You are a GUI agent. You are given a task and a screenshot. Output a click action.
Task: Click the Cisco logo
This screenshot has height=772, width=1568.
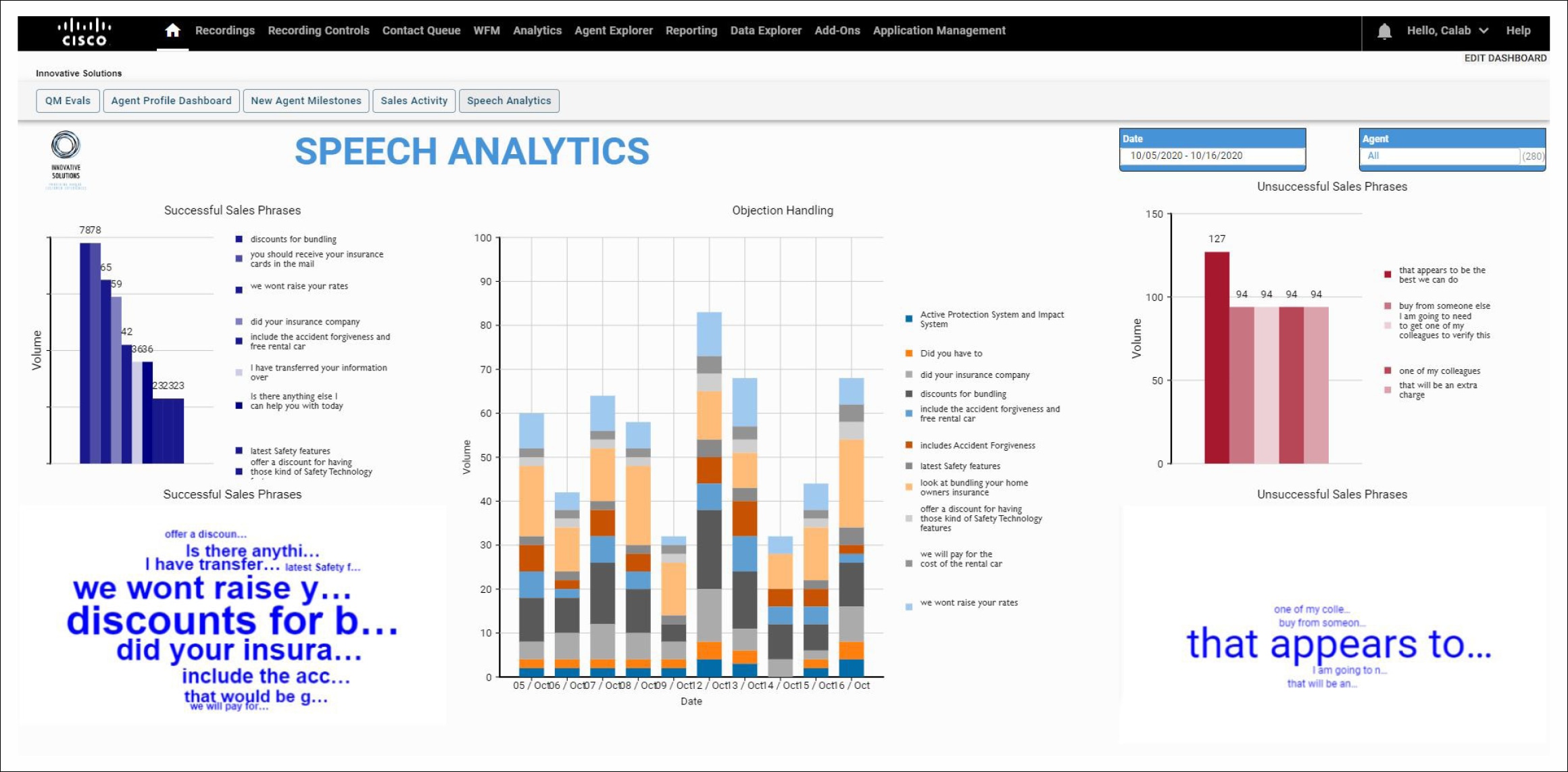pos(84,32)
